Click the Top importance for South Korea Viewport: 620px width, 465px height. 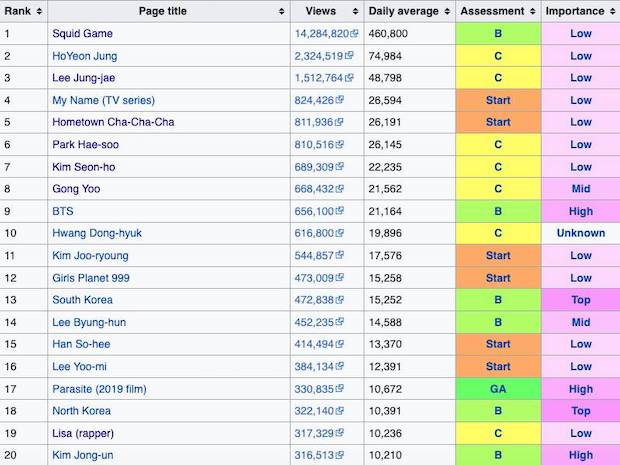[x=580, y=300]
